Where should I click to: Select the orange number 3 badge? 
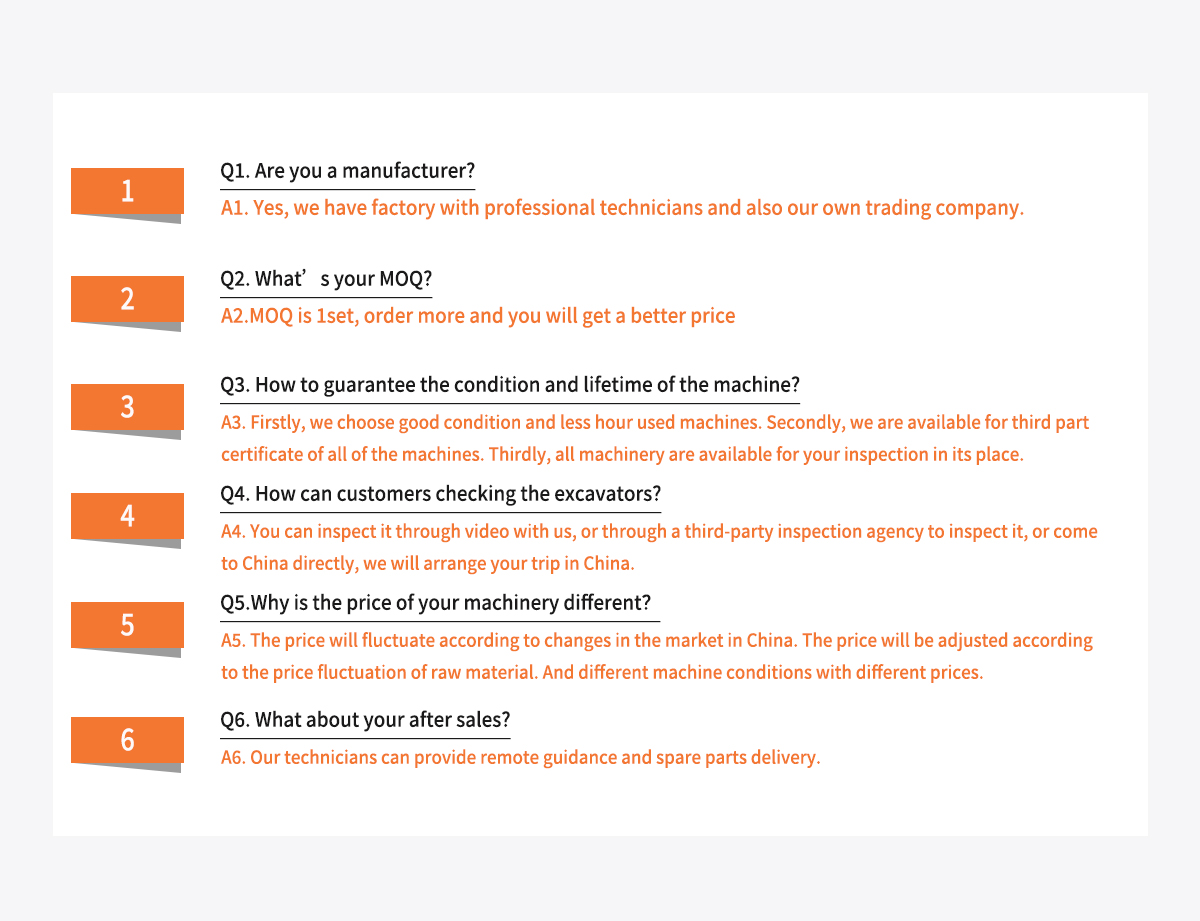click(127, 407)
